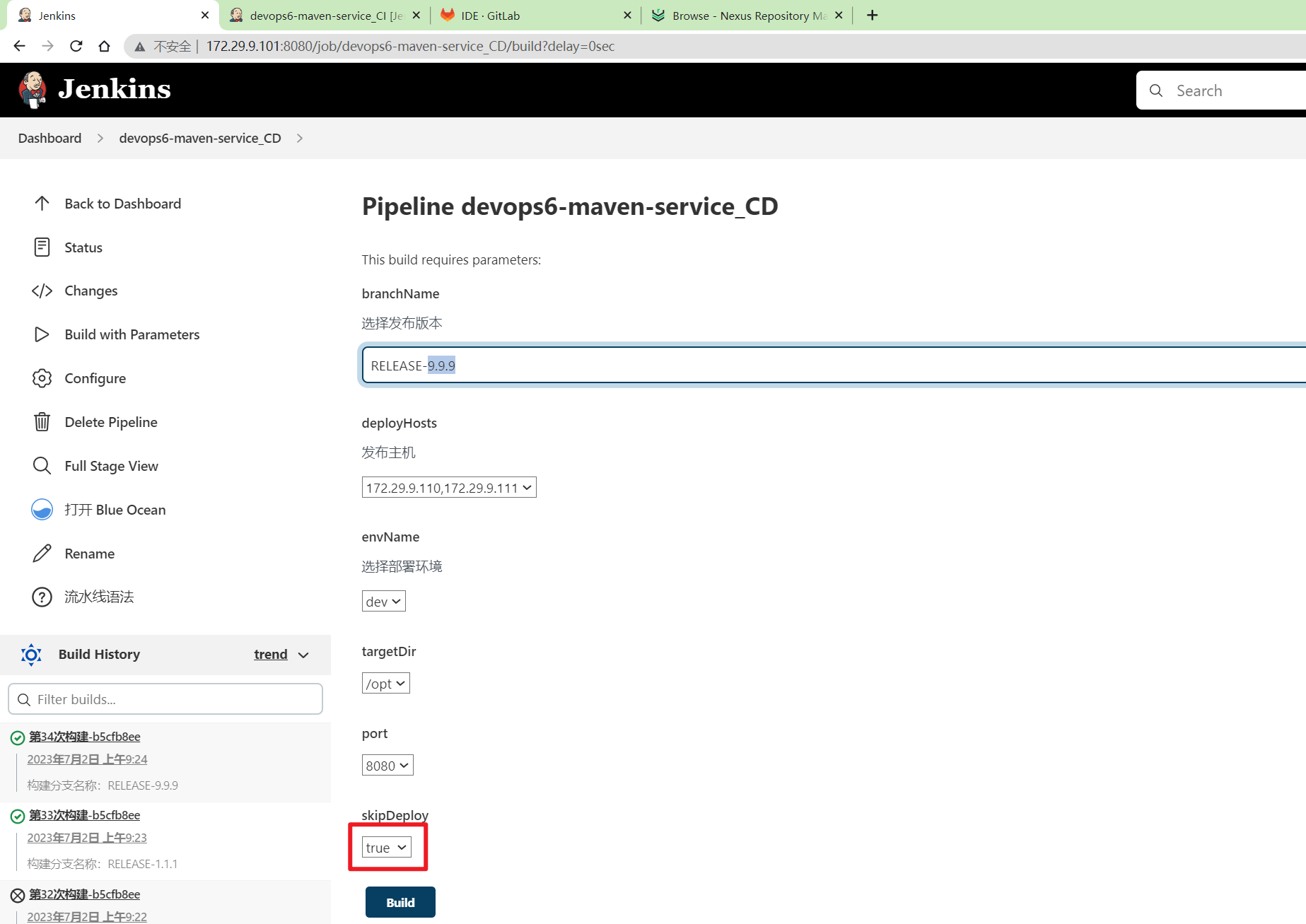Open a new browser tab with plus icon
The image size is (1306, 924).
click(873, 15)
